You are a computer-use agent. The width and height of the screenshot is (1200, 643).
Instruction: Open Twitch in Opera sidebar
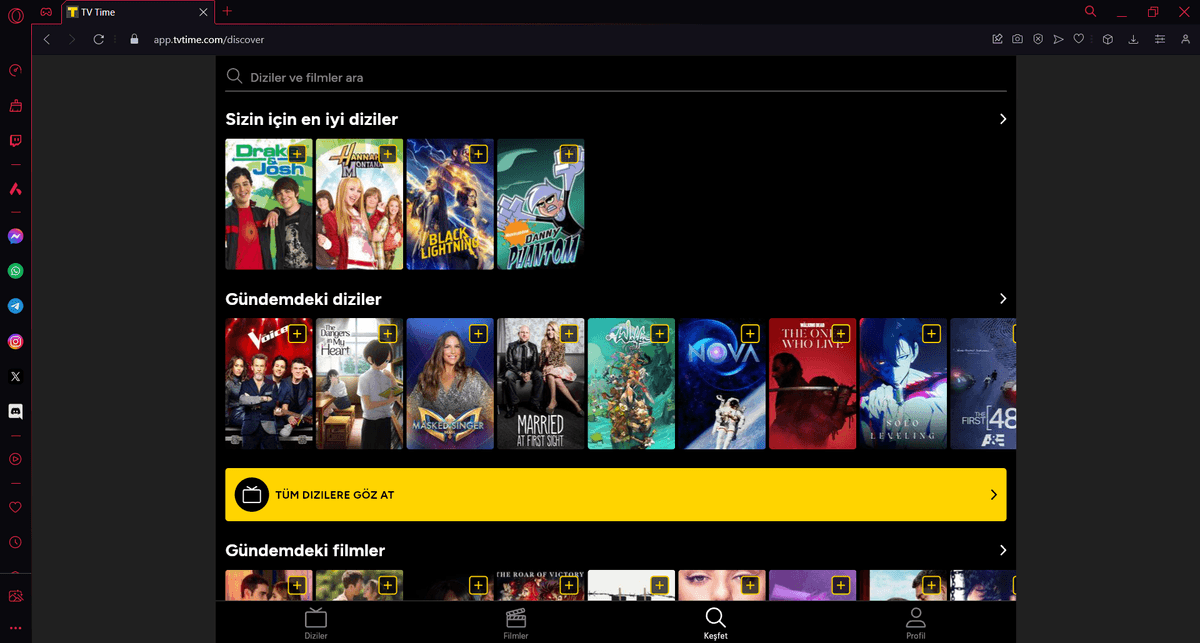point(15,141)
